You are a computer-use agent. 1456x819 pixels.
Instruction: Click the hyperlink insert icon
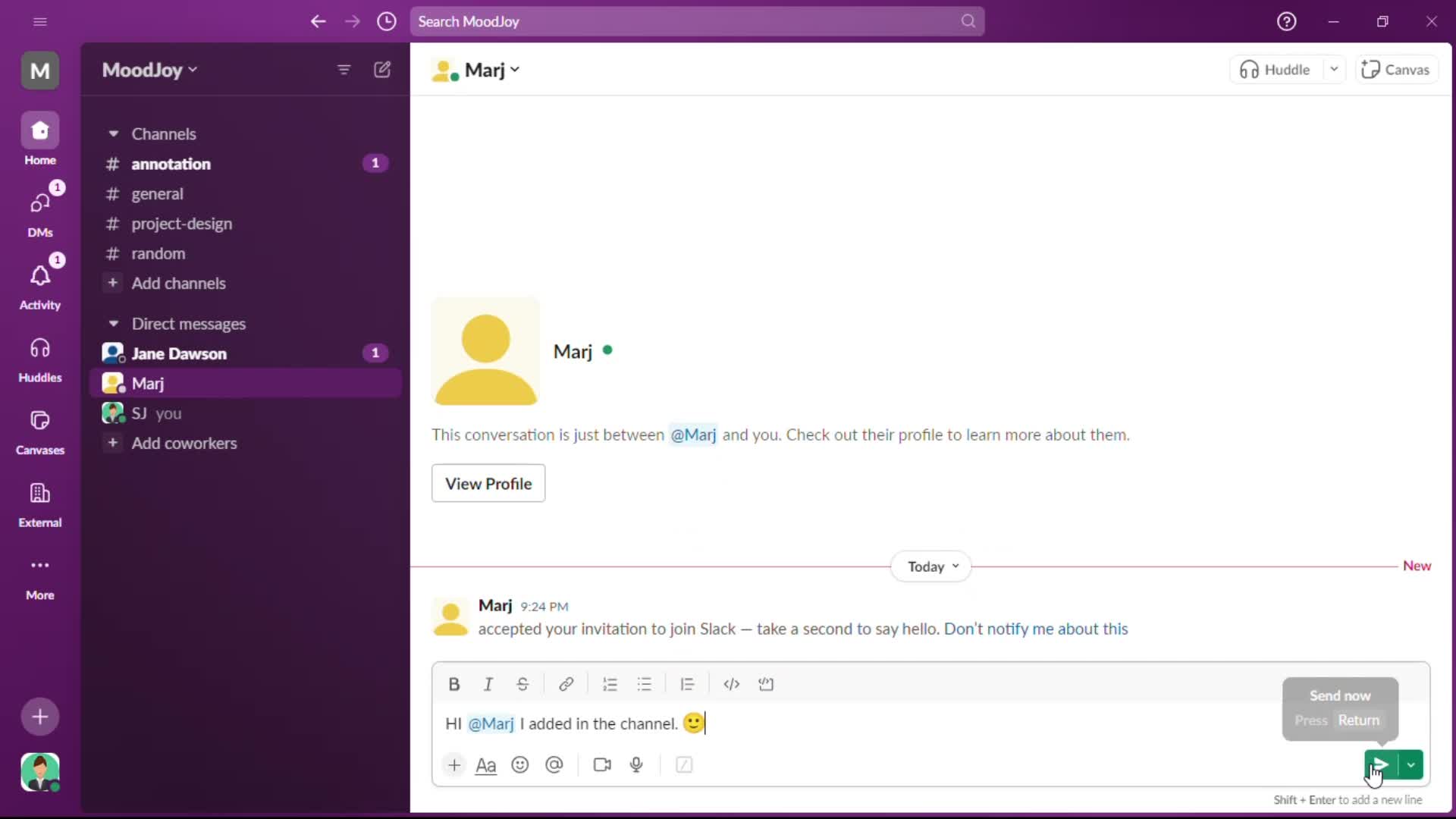566,683
